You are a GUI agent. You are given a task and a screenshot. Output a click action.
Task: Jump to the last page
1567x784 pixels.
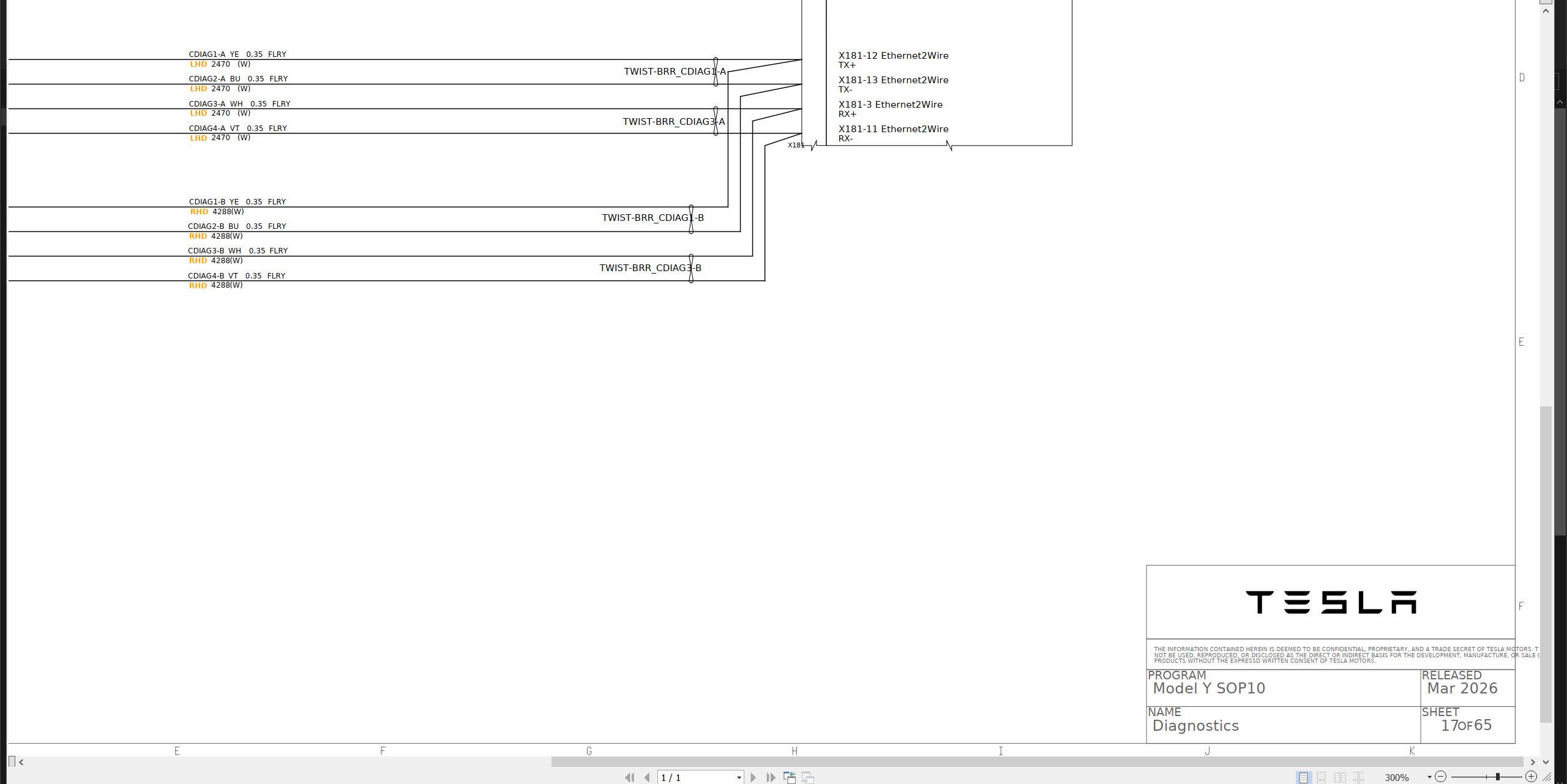click(x=771, y=777)
